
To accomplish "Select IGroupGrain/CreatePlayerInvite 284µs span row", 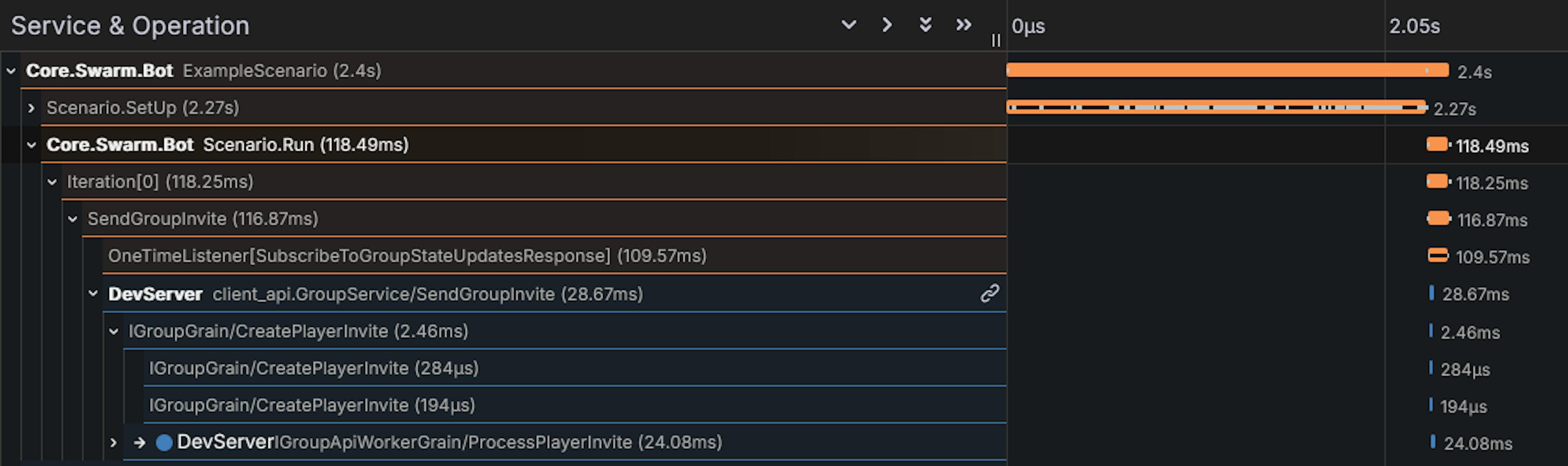I will point(314,369).
